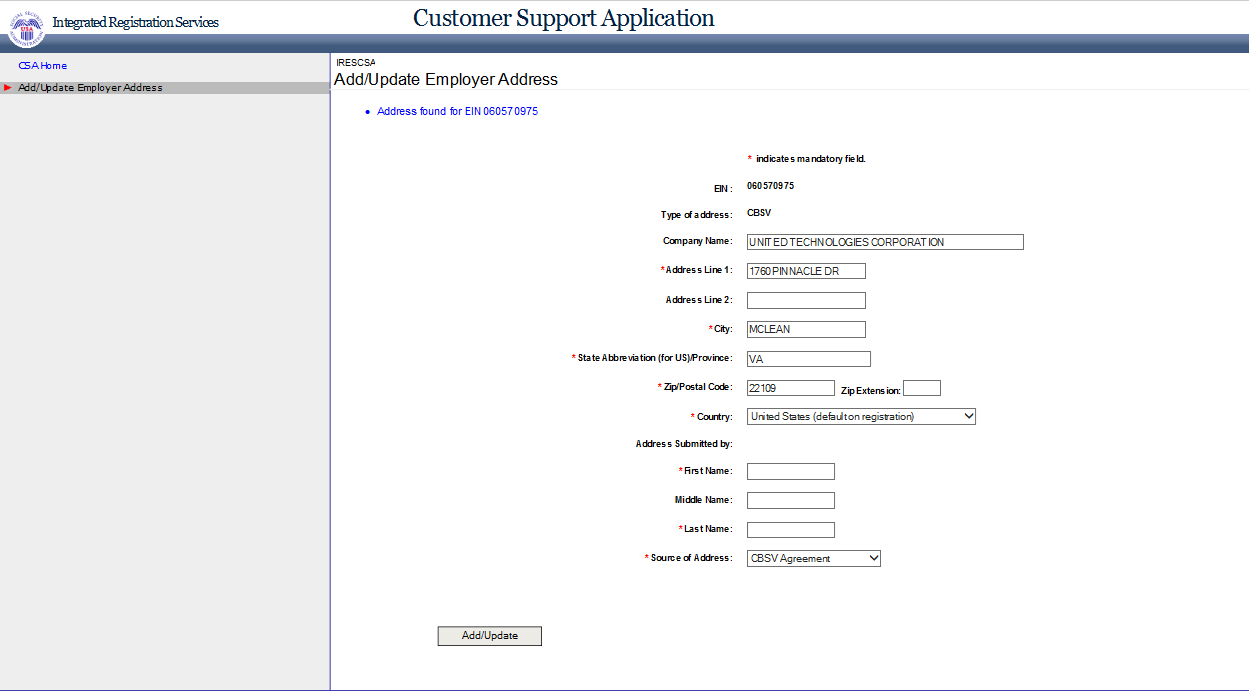Click the City field containing MCLEAN
This screenshot has height=699, width=1249.
click(x=806, y=330)
